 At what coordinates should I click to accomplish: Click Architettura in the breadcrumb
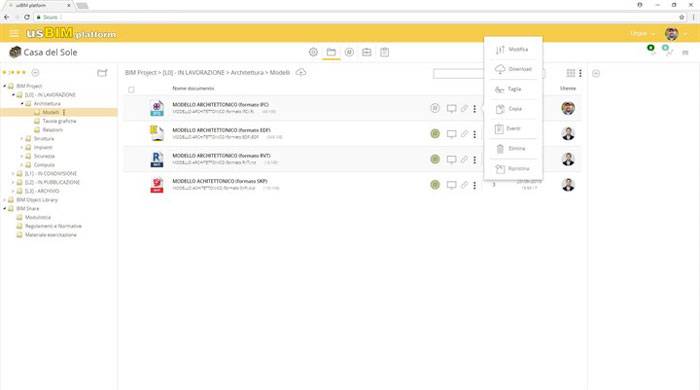(247, 72)
